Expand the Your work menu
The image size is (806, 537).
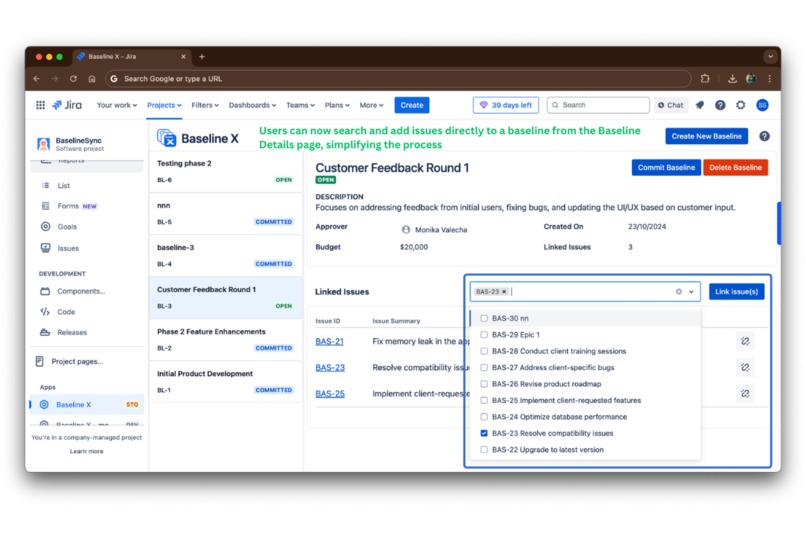117,105
